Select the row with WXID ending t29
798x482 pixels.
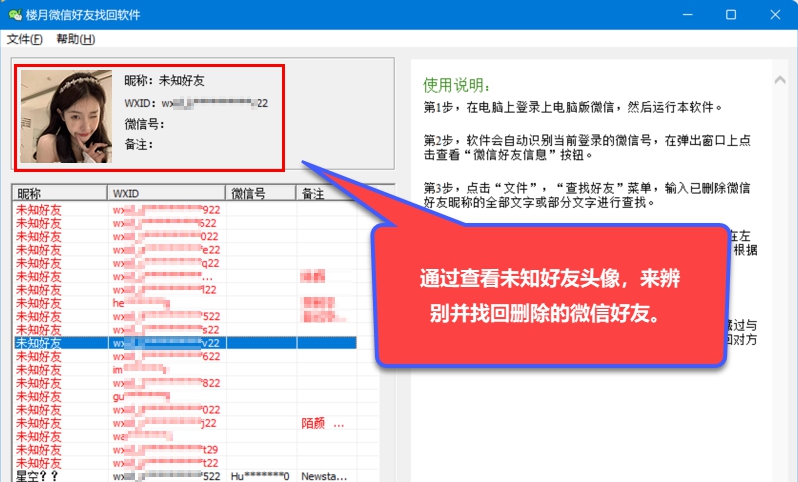(185, 450)
